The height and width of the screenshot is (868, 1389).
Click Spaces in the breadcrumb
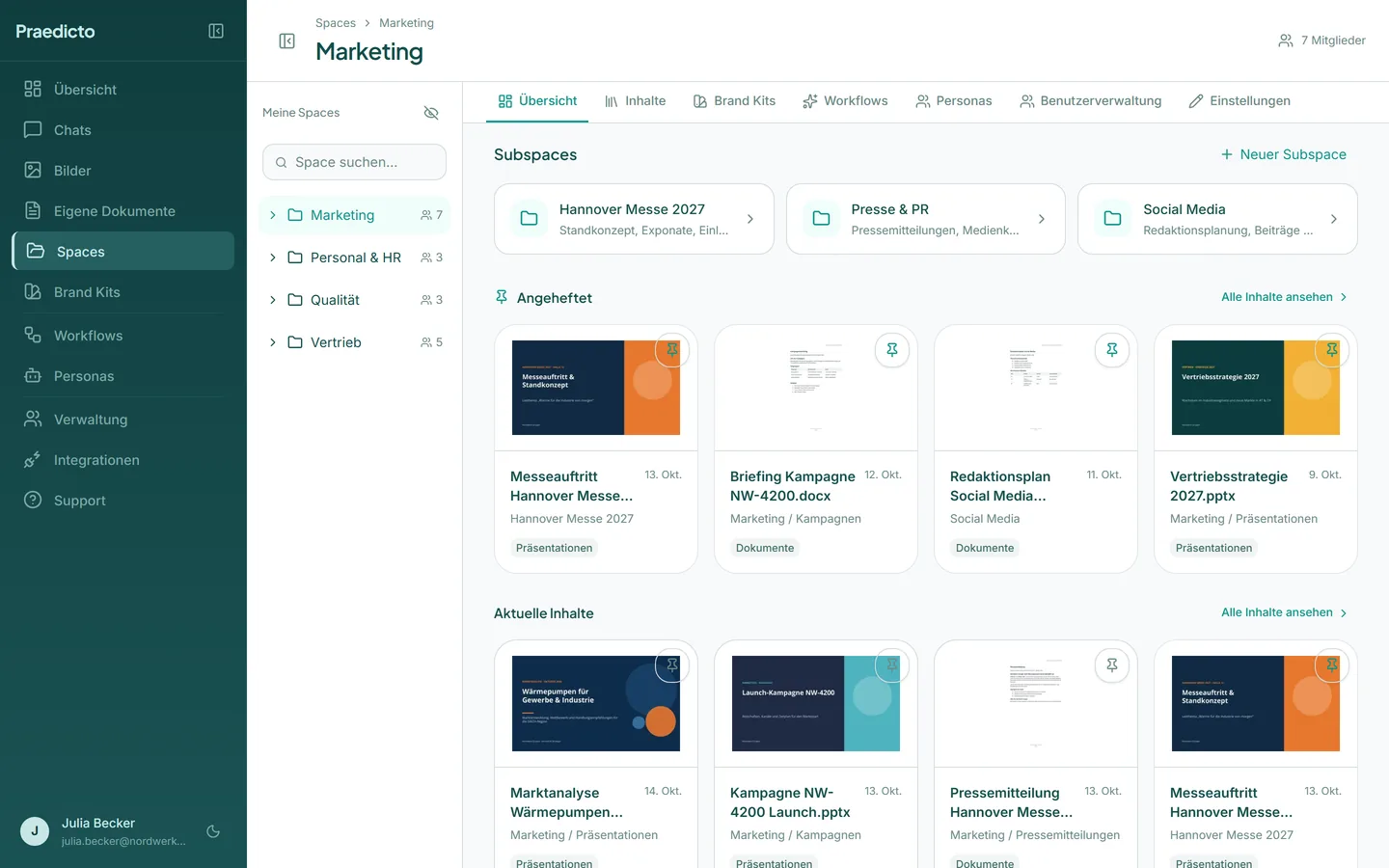[336, 23]
